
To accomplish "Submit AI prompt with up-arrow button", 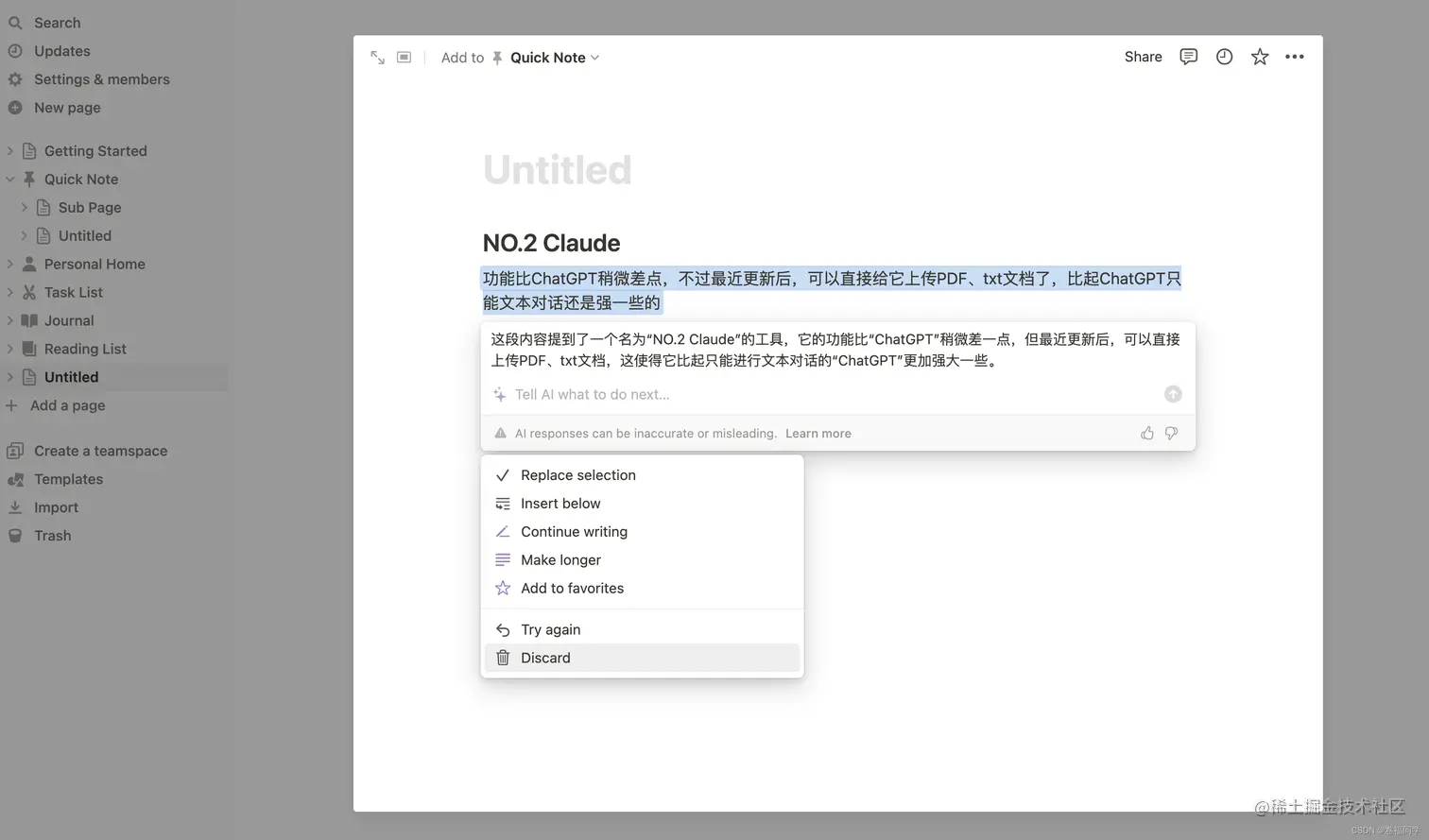I will 1173,395.
